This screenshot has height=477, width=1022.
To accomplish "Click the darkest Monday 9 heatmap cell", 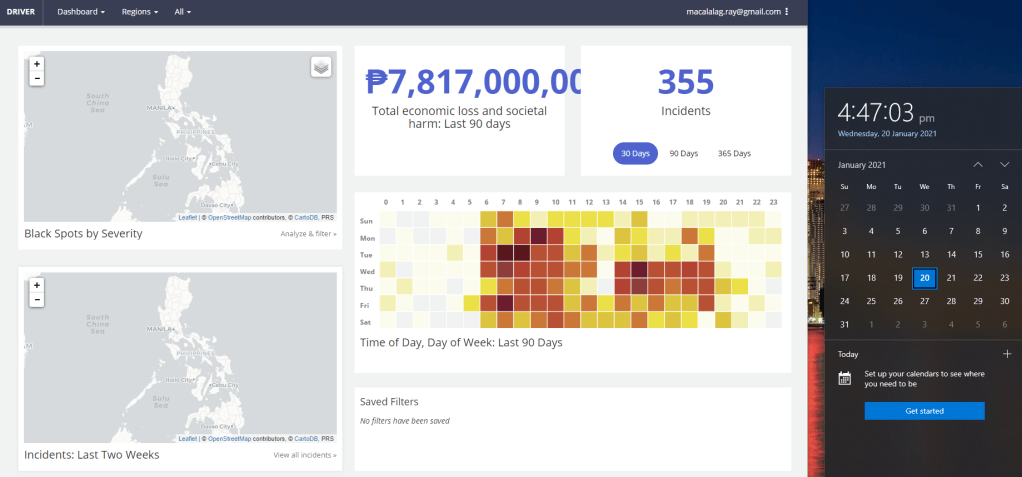I will click(x=539, y=236).
